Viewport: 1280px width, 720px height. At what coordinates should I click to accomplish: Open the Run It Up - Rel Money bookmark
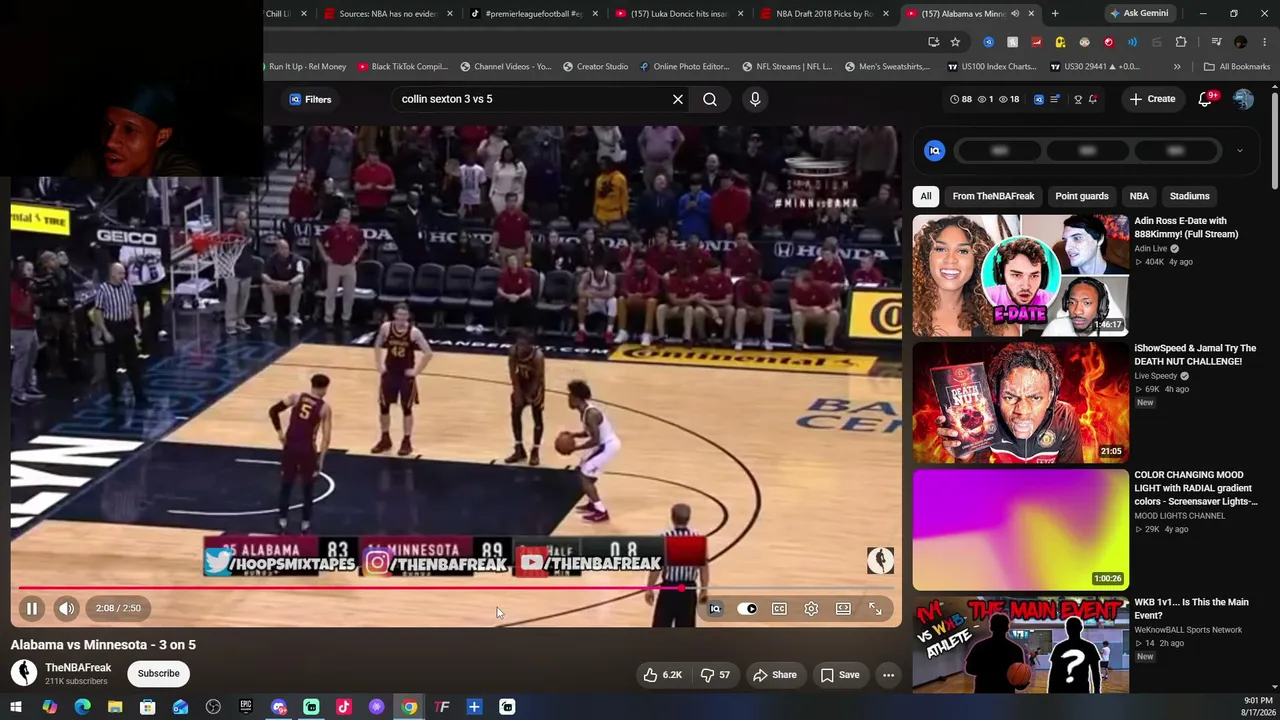coord(307,67)
